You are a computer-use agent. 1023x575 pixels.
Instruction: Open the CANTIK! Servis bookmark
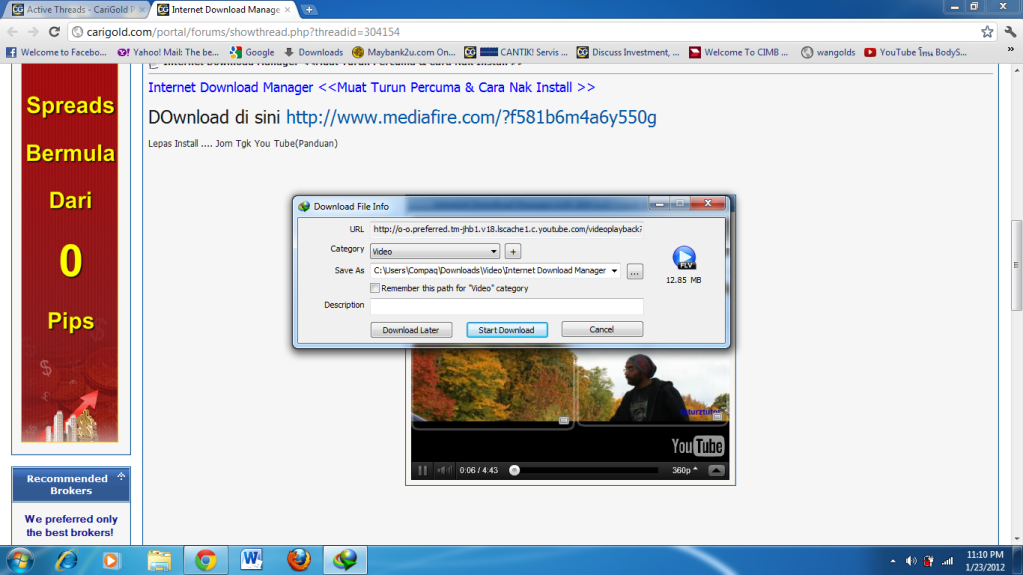tap(516, 52)
